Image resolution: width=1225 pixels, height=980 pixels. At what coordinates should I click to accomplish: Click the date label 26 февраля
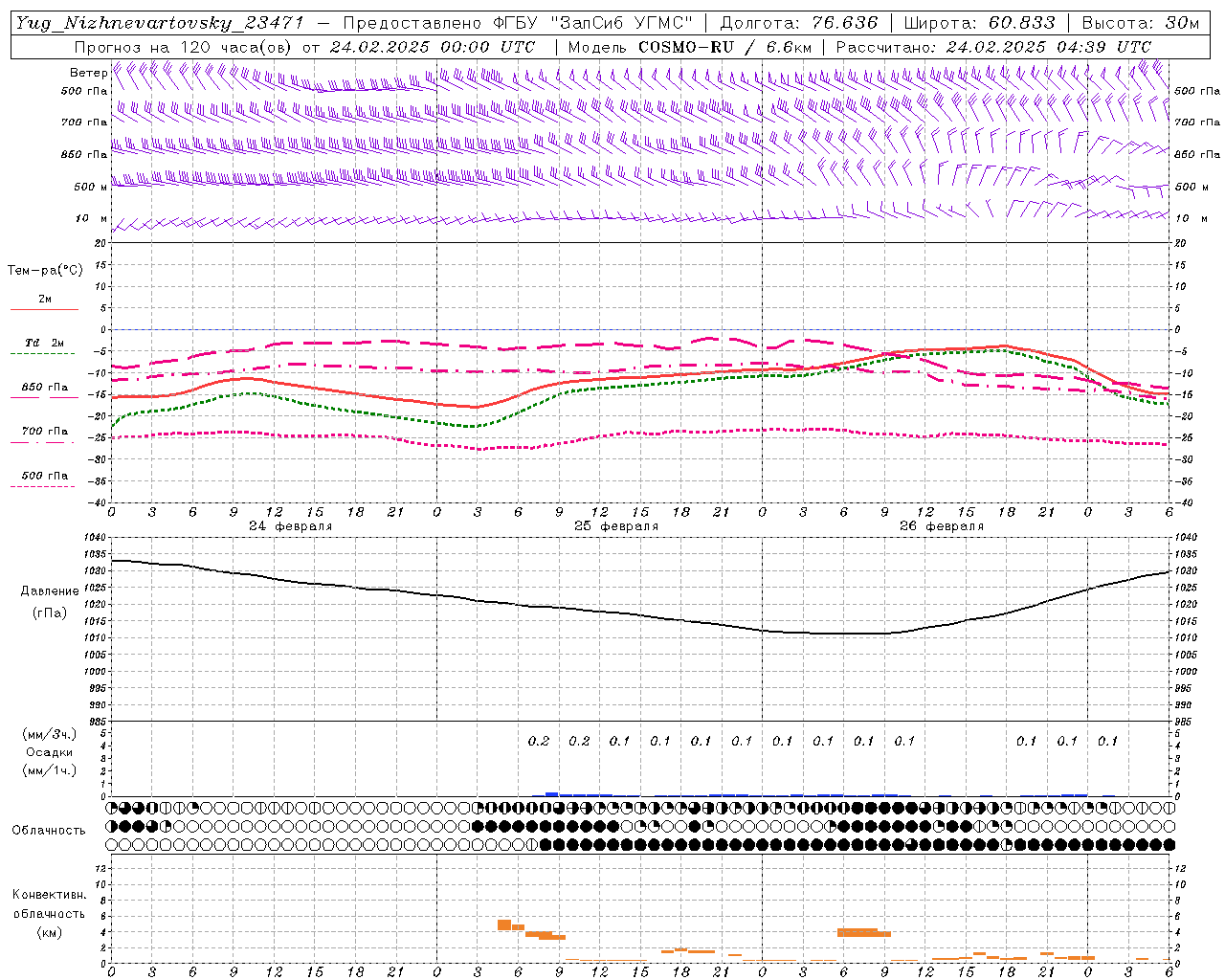[942, 526]
